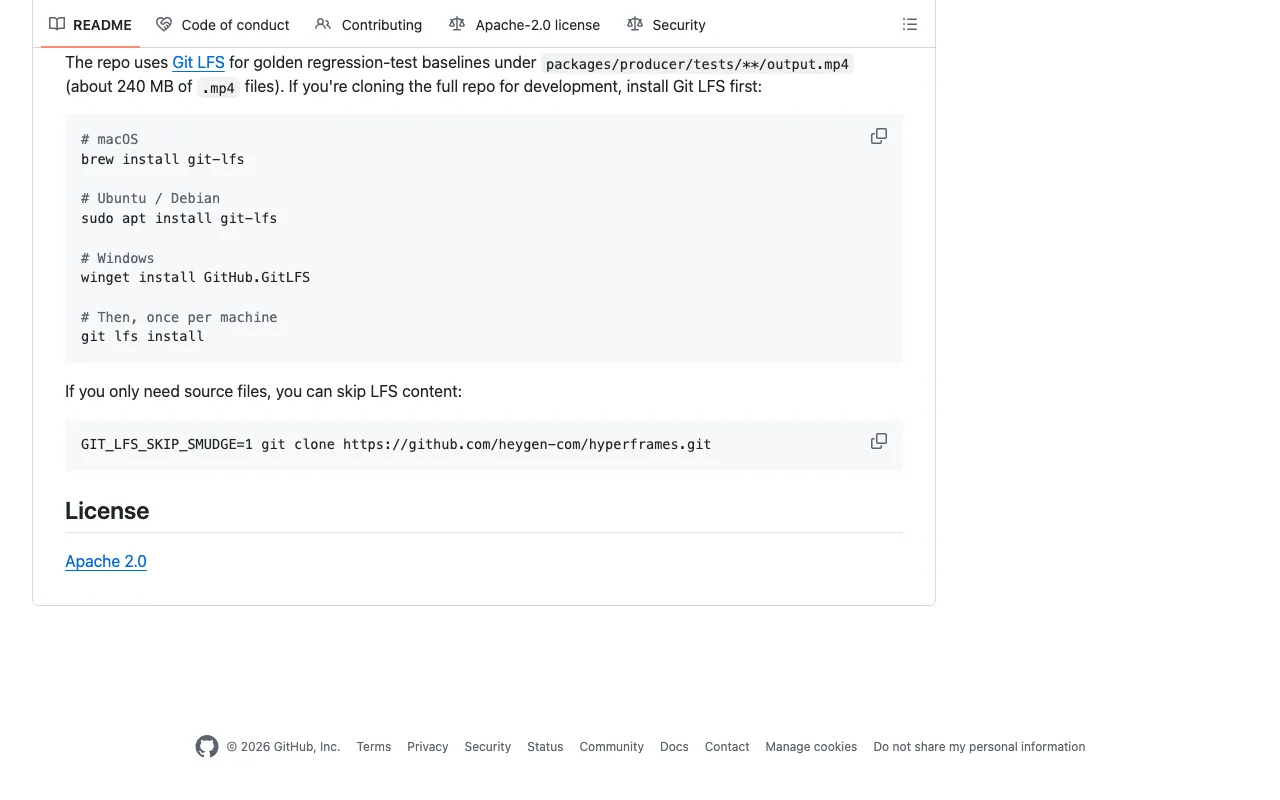Screen dimensions: 1280x800
Task: Follow the Git LFS hyperlink
Action: 198,62
